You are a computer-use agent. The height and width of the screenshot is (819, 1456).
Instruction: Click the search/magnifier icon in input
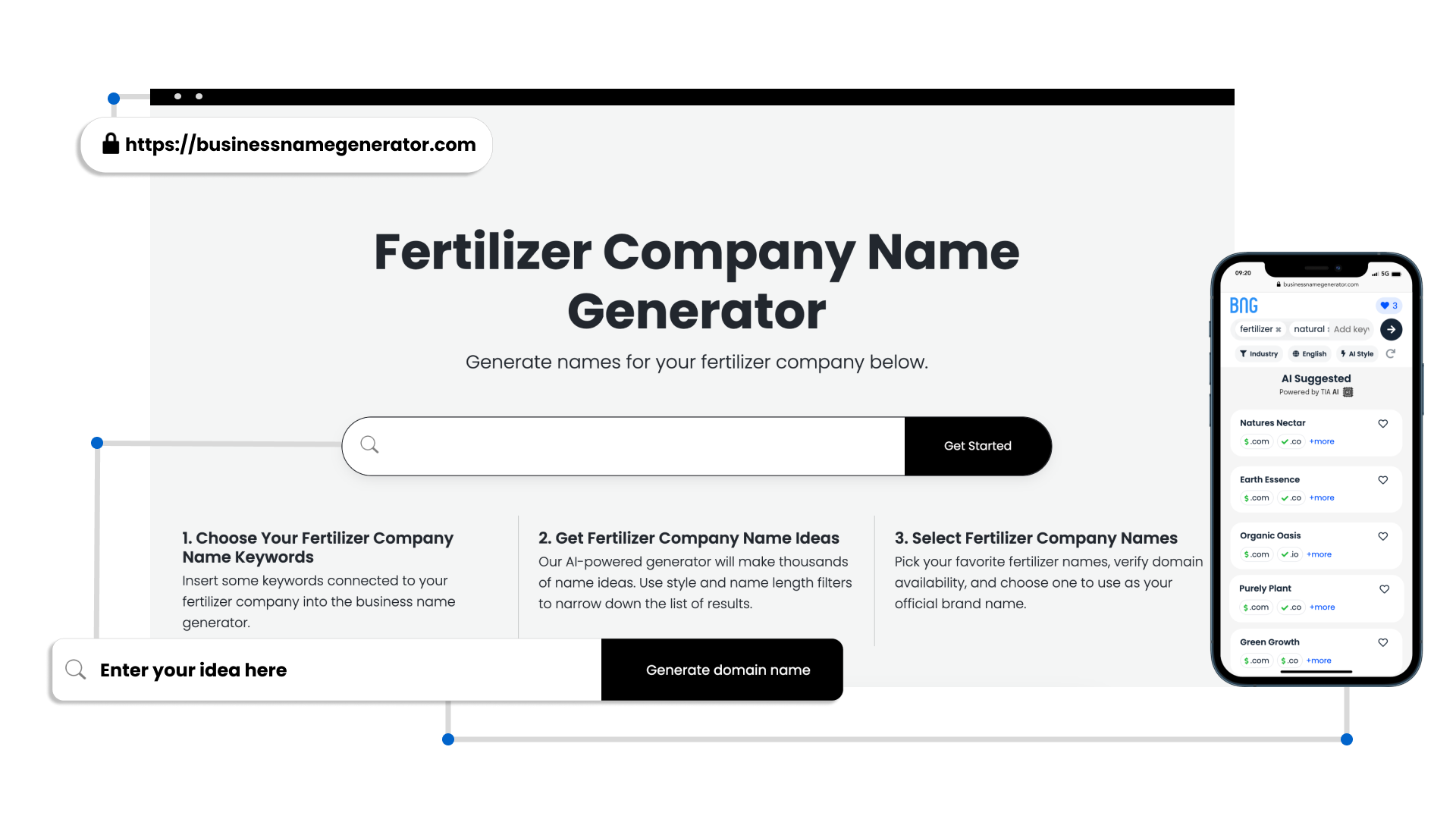click(x=370, y=445)
